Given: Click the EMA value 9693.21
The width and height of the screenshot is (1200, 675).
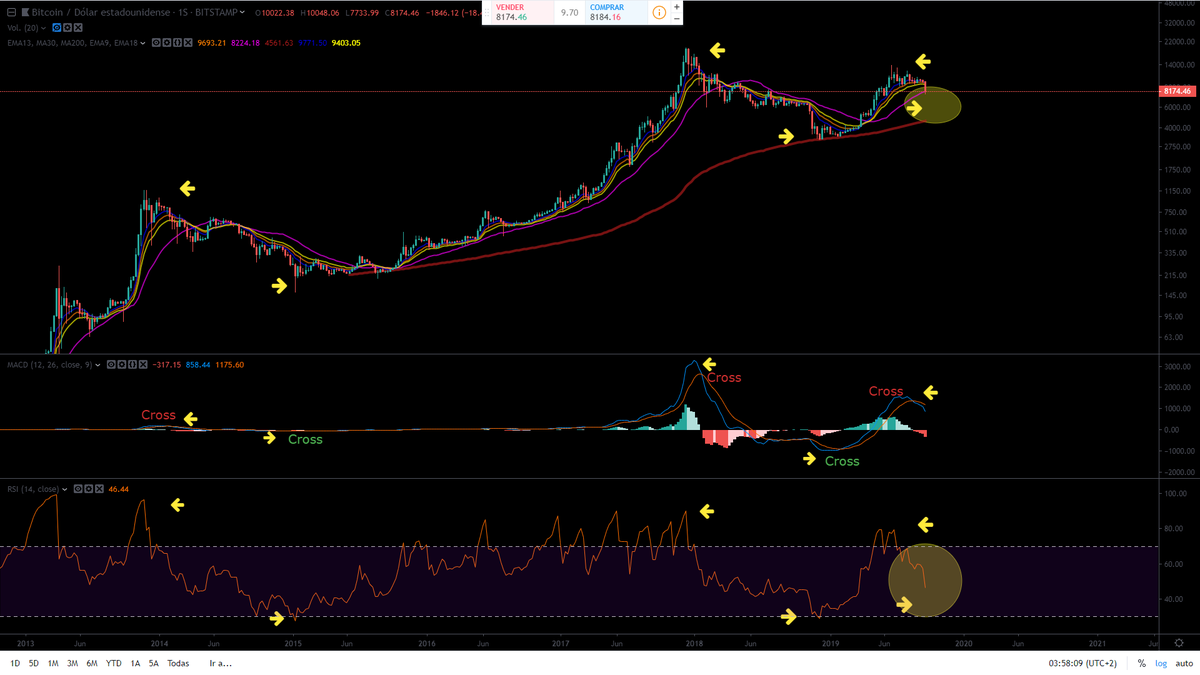Looking at the screenshot, I should pyautogui.click(x=212, y=43).
